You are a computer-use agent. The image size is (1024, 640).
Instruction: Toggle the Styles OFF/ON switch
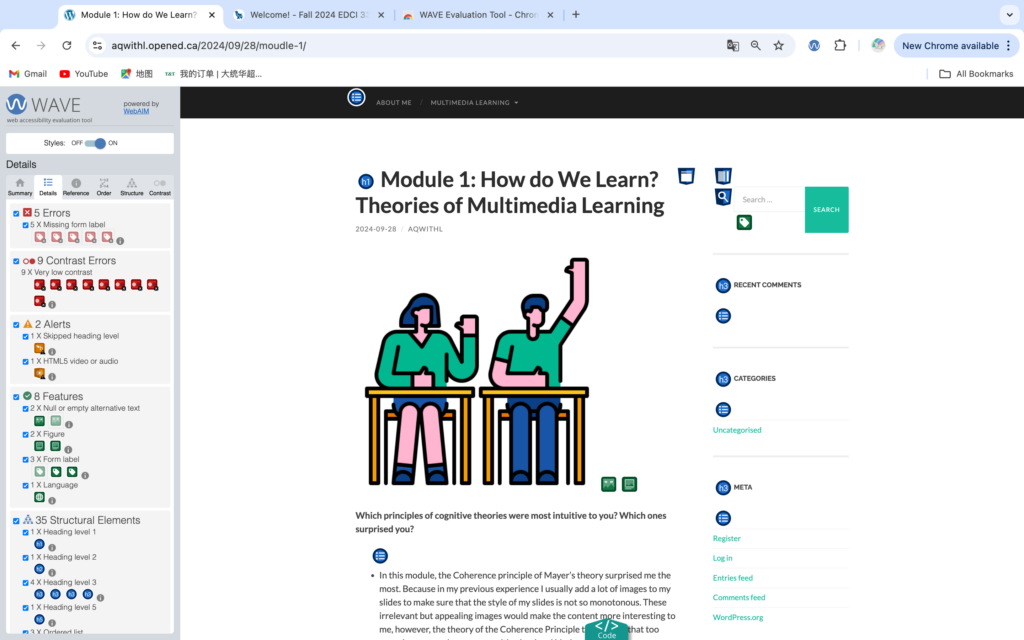coord(95,143)
